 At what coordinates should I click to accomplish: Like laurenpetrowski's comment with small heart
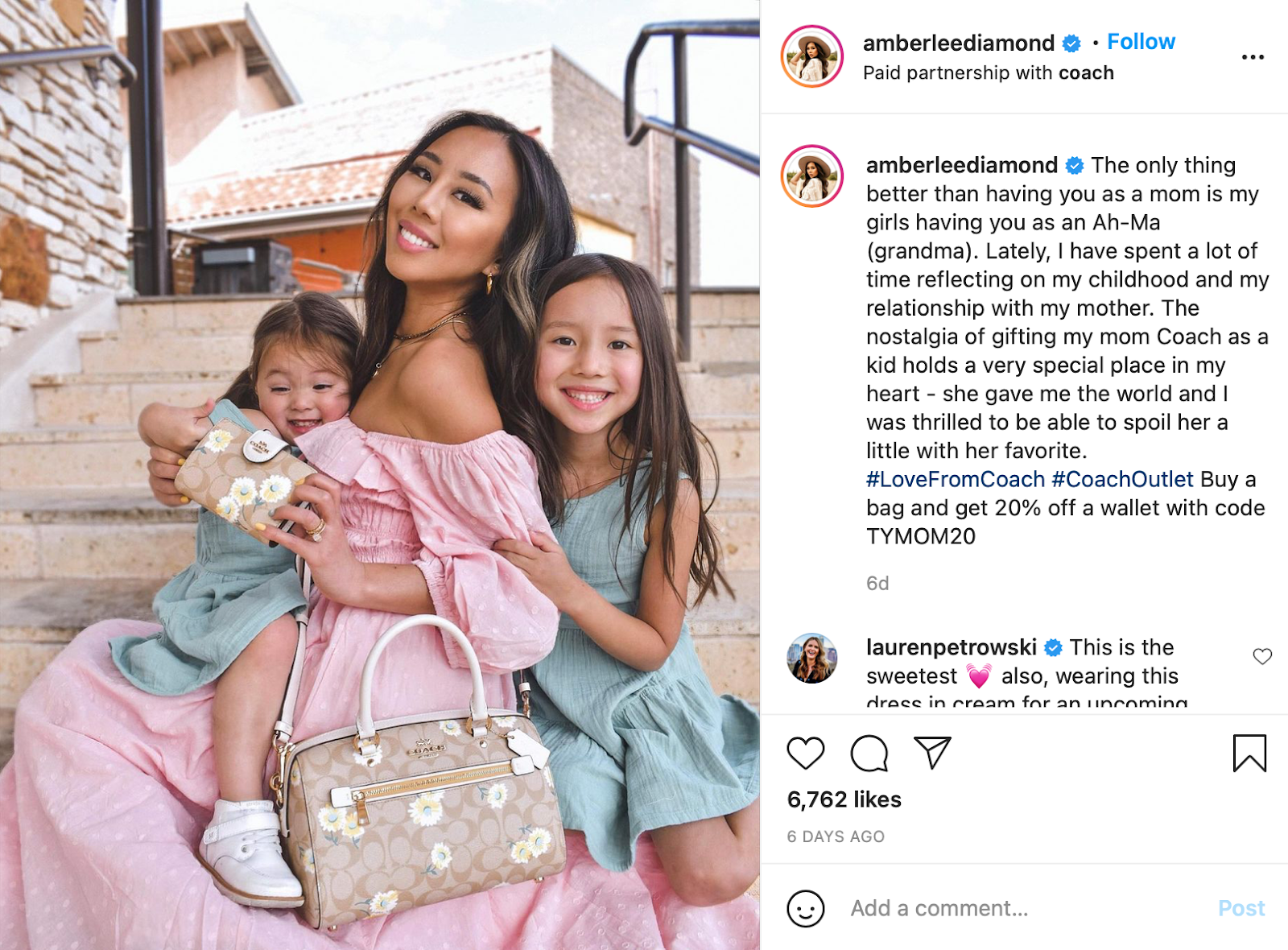pos(1262,656)
